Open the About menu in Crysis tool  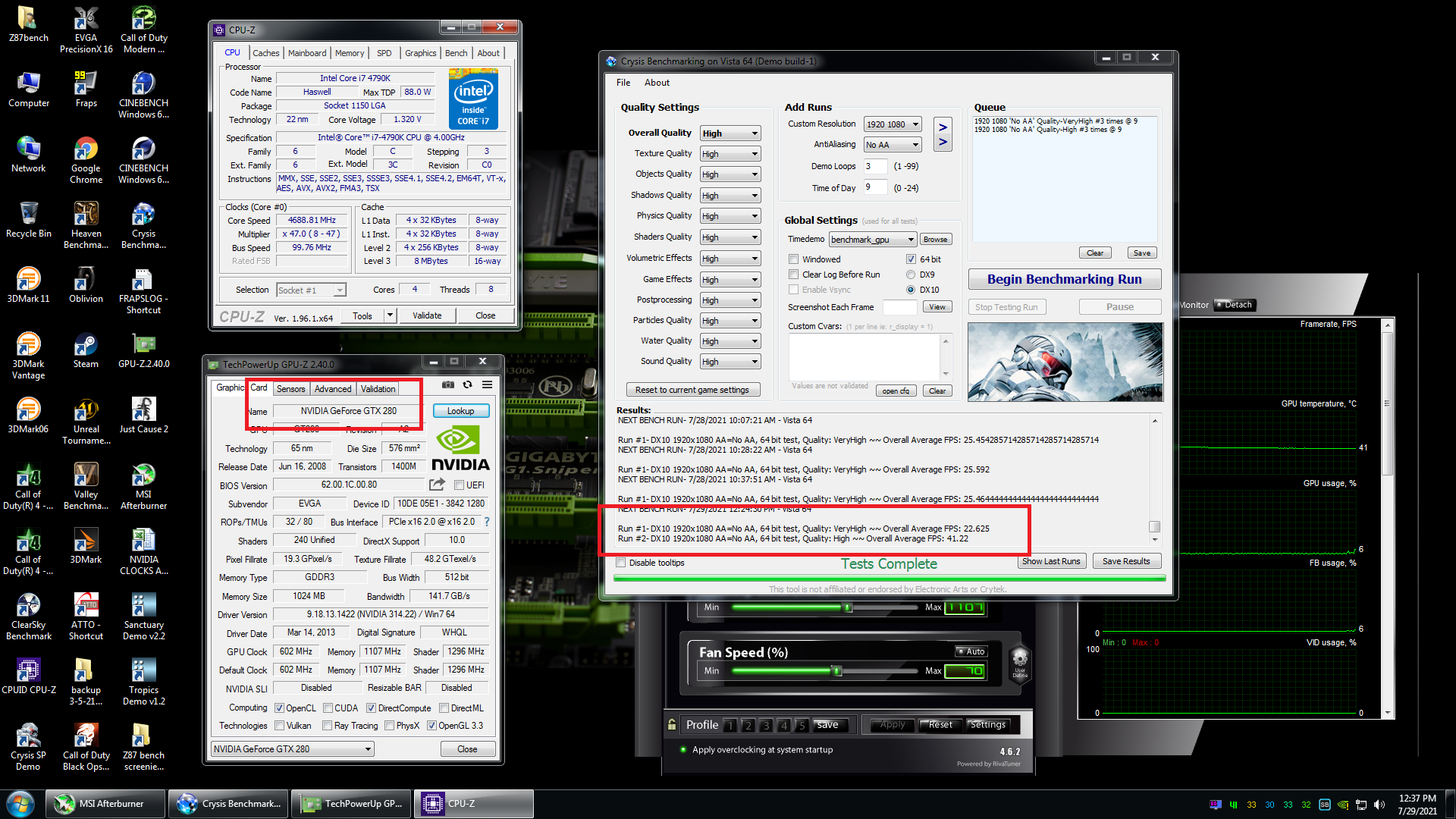(x=657, y=83)
